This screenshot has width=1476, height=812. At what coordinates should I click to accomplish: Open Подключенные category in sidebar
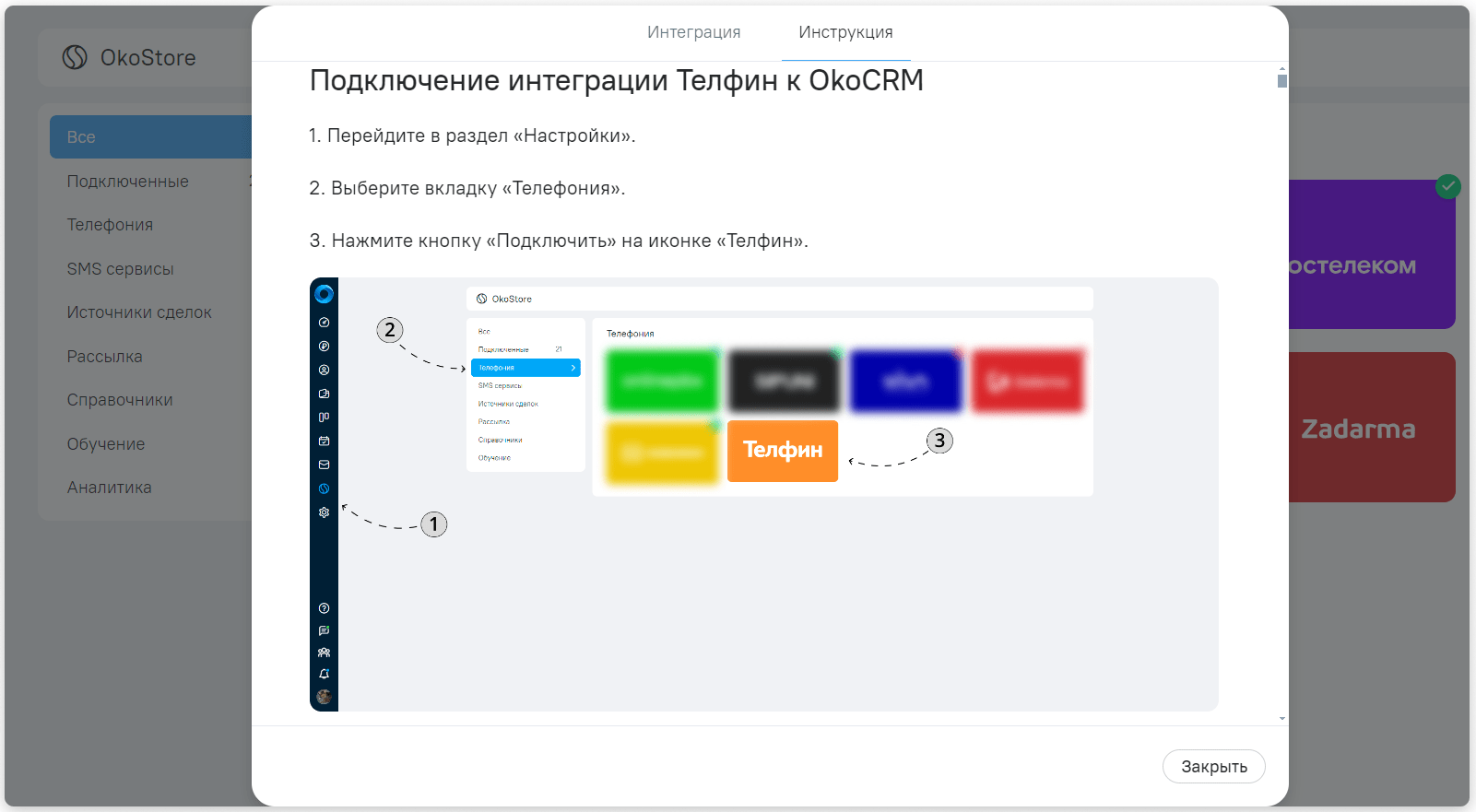[127, 182]
